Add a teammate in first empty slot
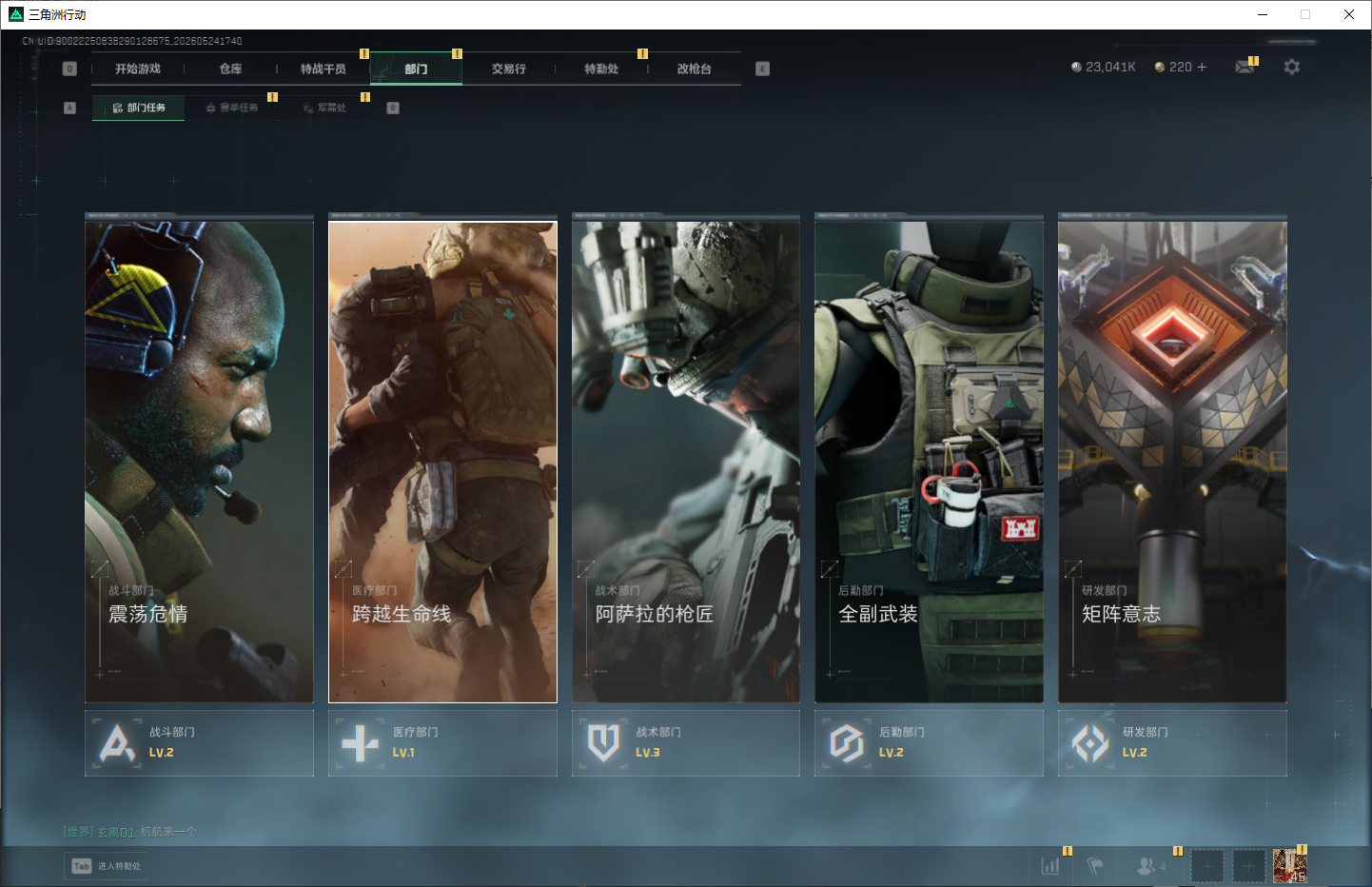 (x=1207, y=866)
